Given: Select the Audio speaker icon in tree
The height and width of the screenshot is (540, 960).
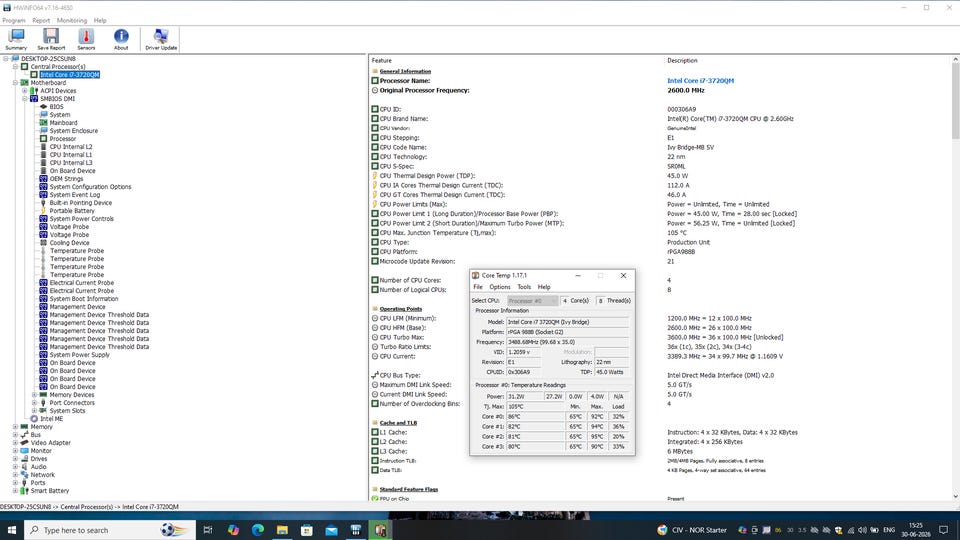Looking at the screenshot, I should (24, 467).
